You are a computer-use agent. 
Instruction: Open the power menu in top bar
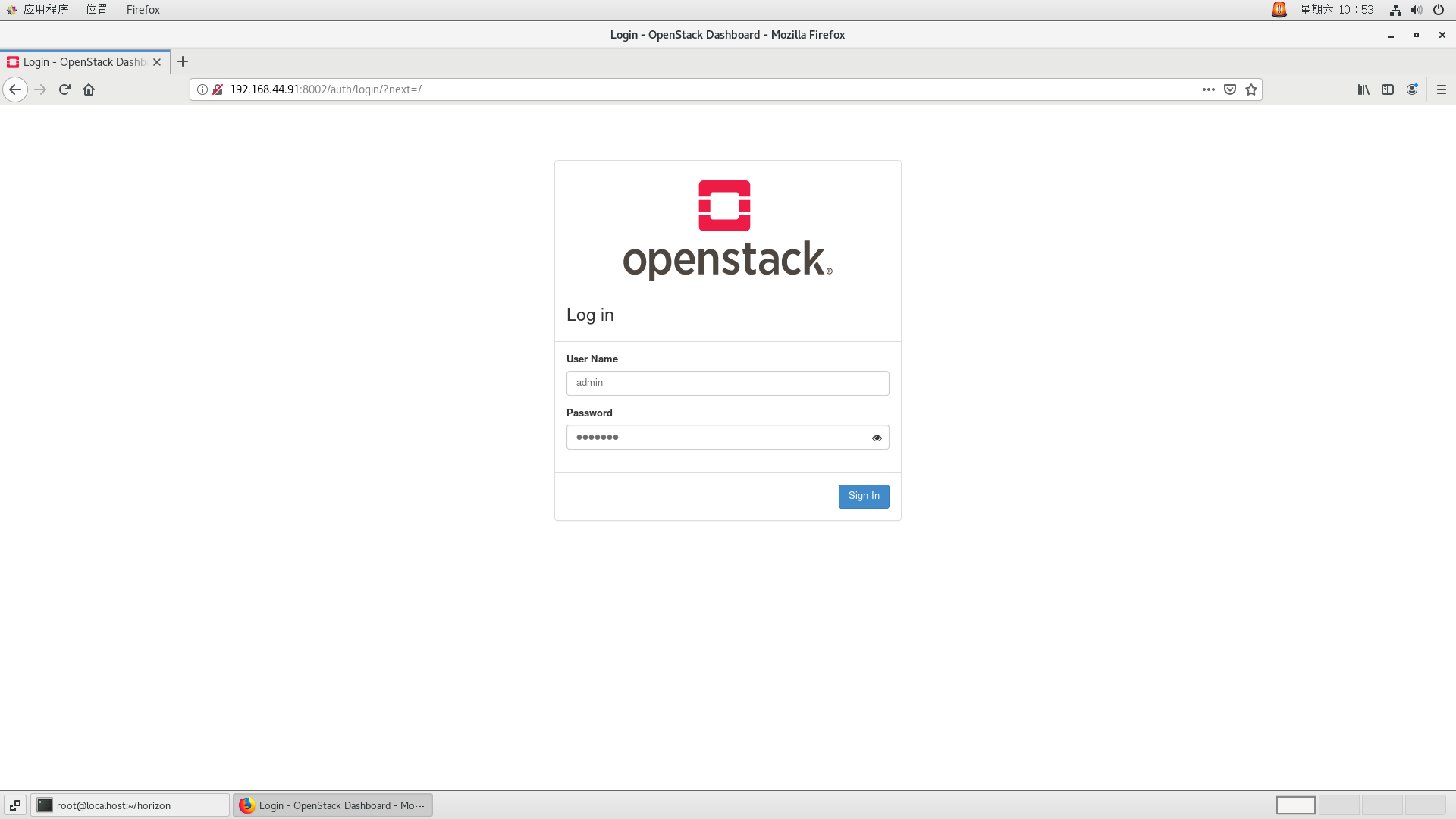pos(1438,10)
